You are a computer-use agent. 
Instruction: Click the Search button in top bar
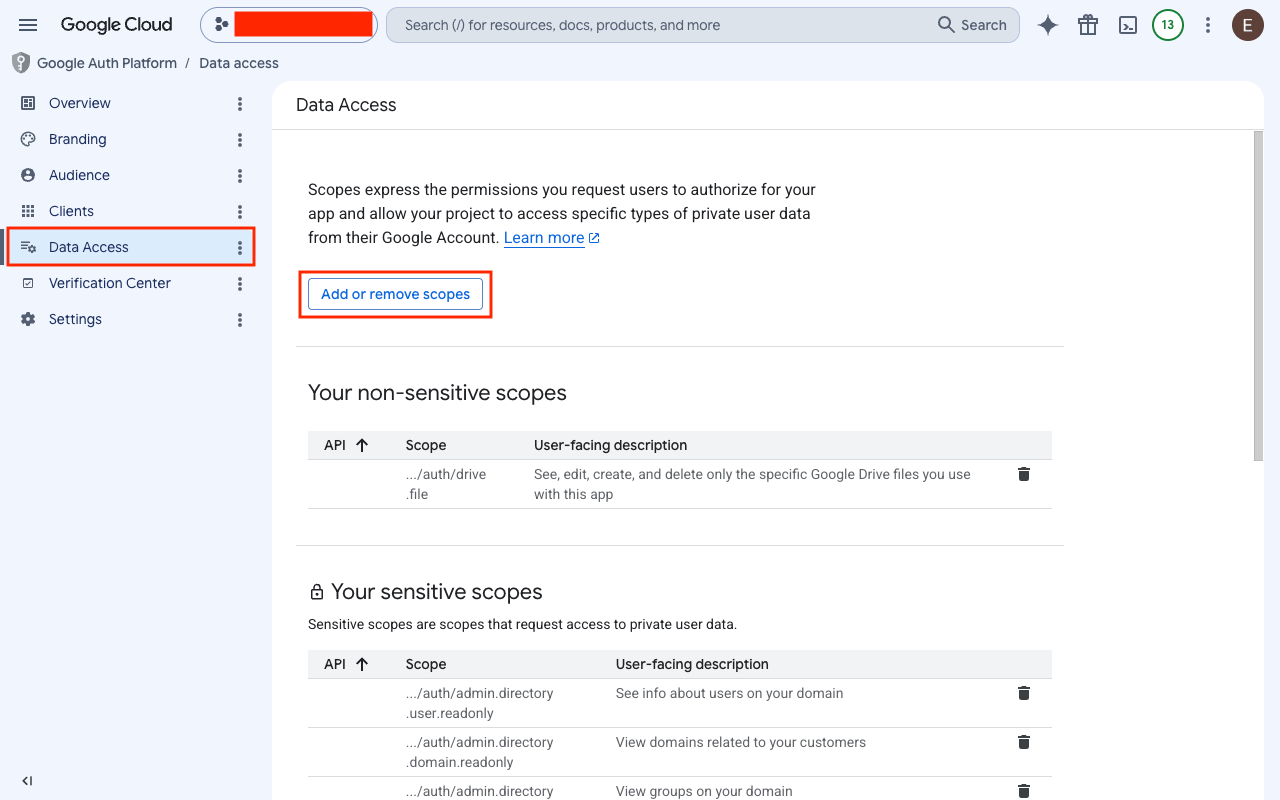pos(972,25)
